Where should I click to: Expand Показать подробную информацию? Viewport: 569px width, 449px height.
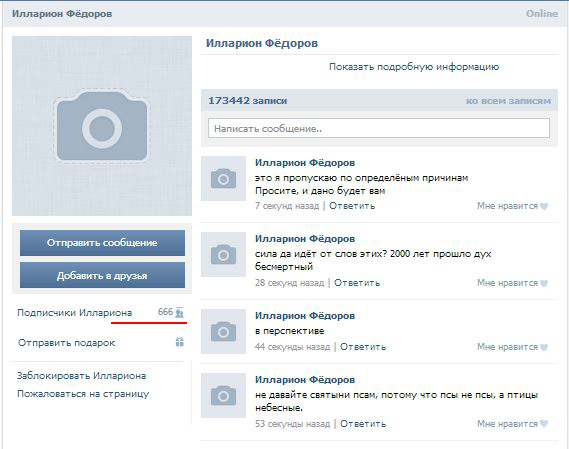click(414, 67)
